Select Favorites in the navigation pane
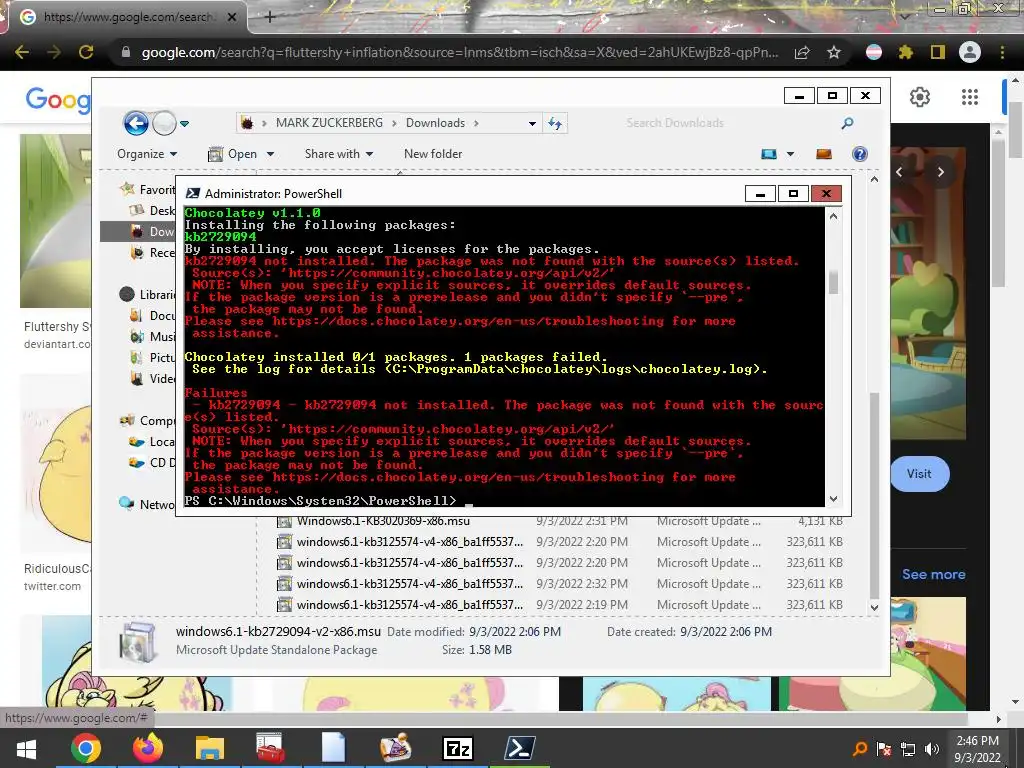 pos(148,189)
